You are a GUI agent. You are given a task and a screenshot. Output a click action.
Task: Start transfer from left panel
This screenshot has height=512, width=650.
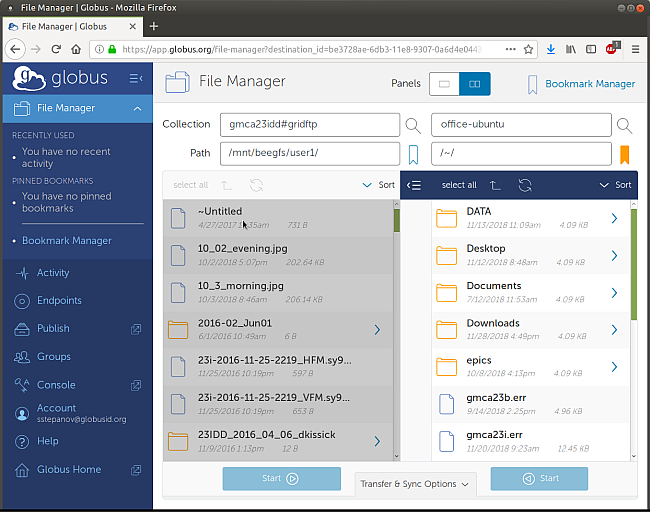[282, 479]
